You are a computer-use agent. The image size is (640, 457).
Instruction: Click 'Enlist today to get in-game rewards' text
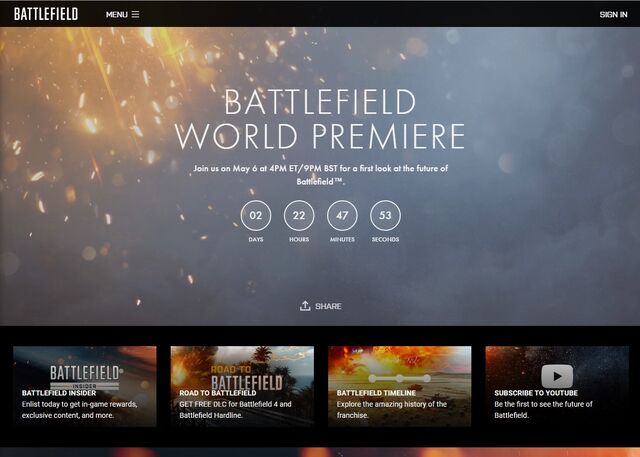80,410
